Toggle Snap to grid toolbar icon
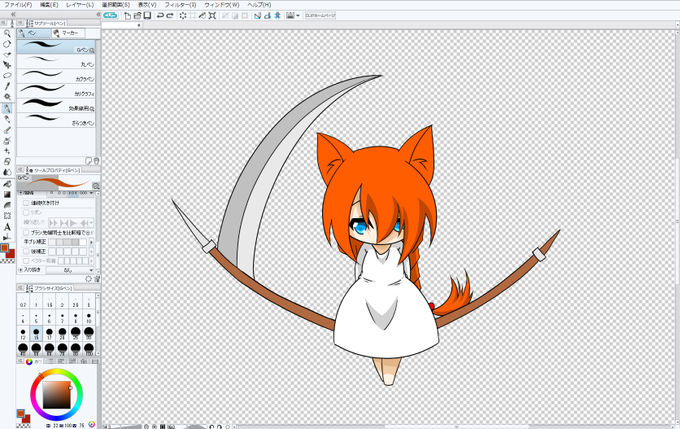 pos(277,16)
